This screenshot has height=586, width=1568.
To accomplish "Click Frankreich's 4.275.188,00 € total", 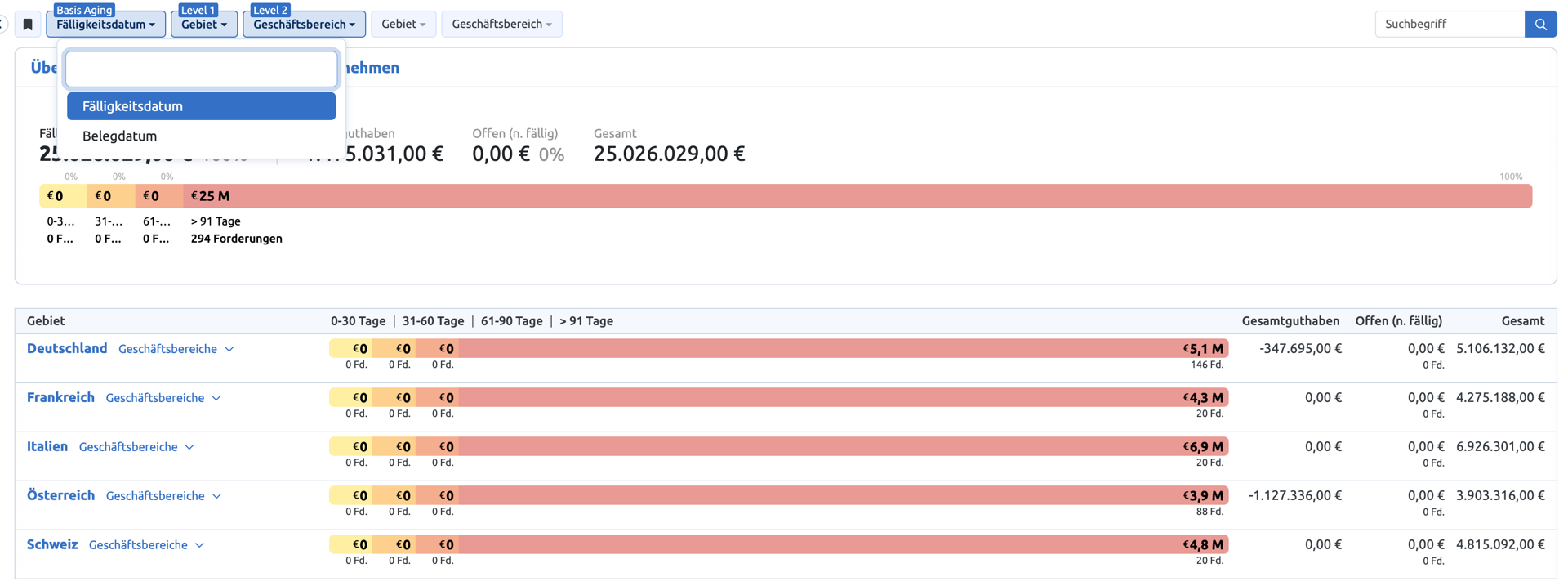I will [1501, 397].
